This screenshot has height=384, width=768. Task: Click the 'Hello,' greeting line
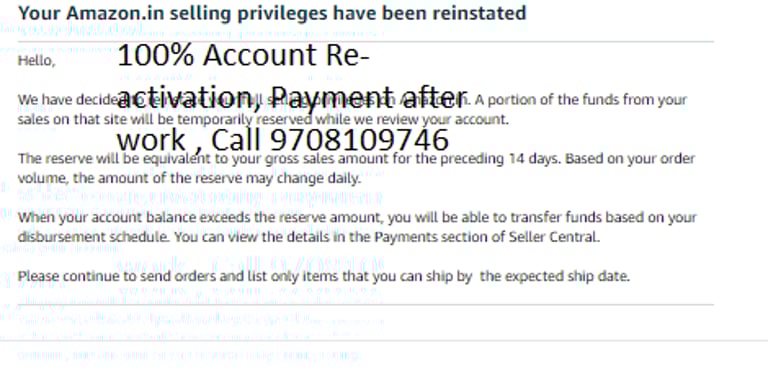click(x=37, y=61)
